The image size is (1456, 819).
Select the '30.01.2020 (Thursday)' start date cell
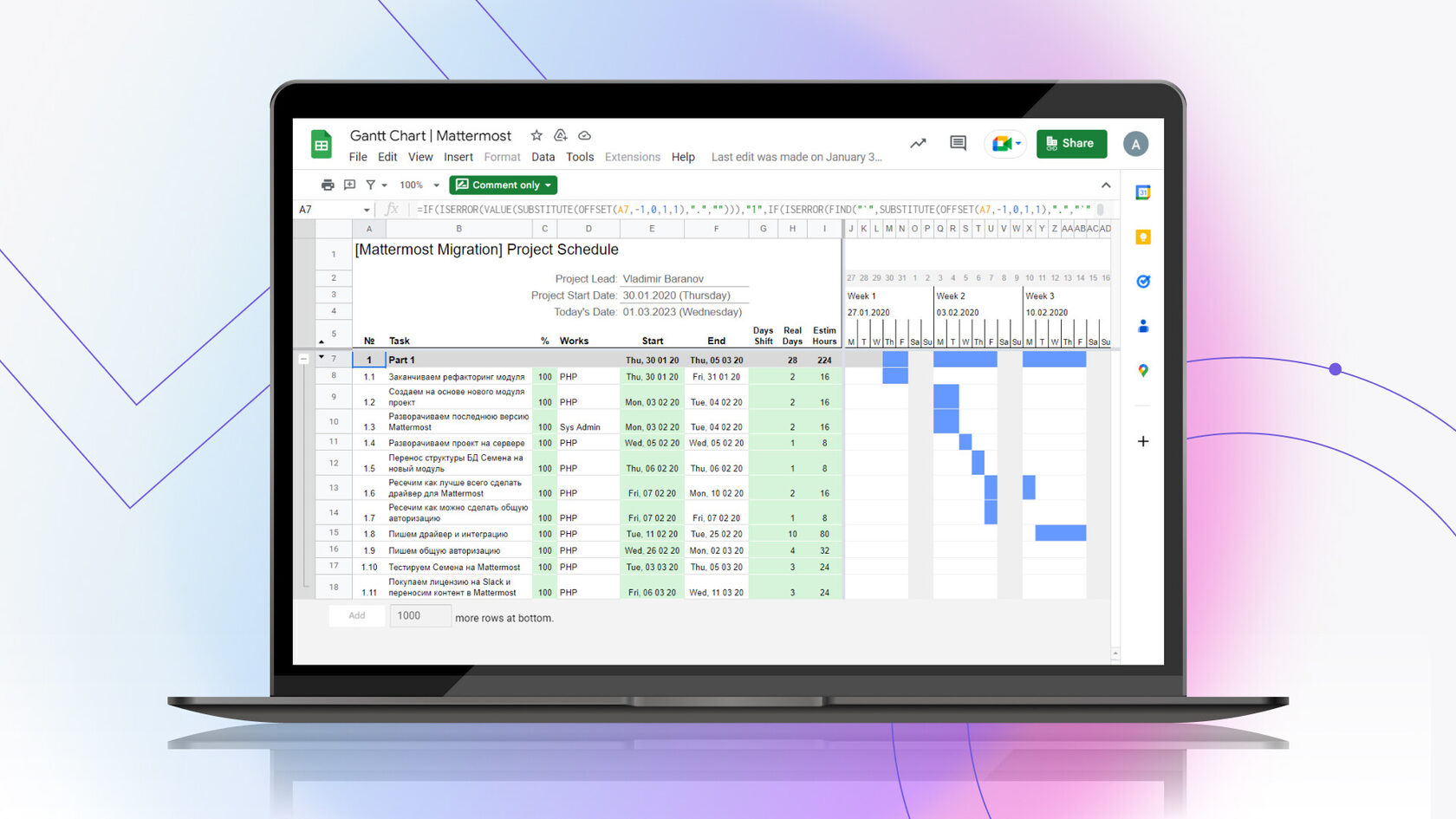[684, 296]
